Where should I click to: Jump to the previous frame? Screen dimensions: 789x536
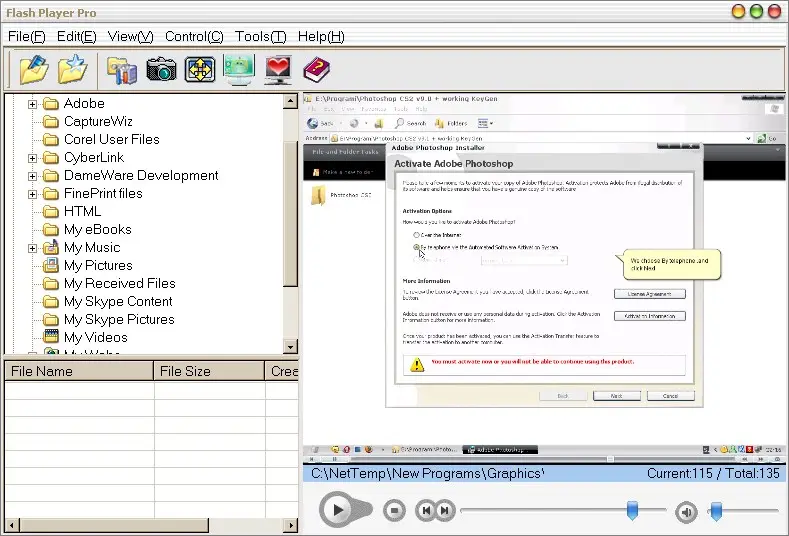[x=426, y=510]
